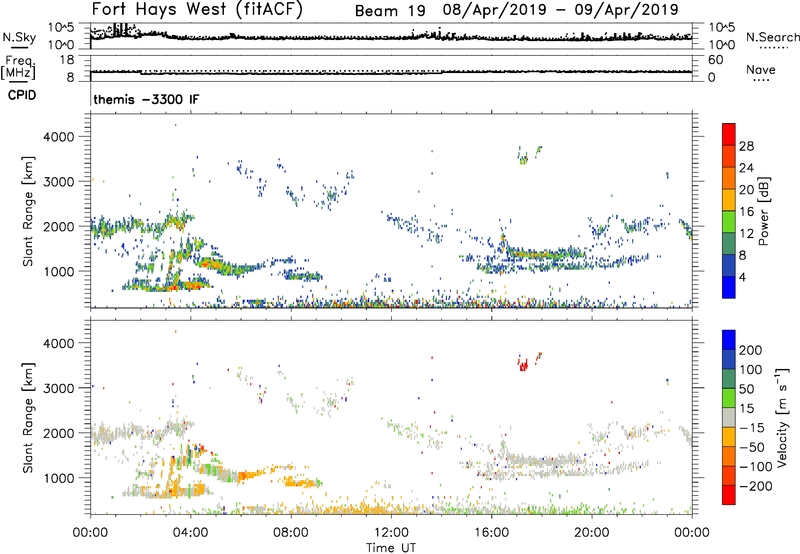
Task: Click the 'N.Sky' label
Action: (x=19, y=37)
